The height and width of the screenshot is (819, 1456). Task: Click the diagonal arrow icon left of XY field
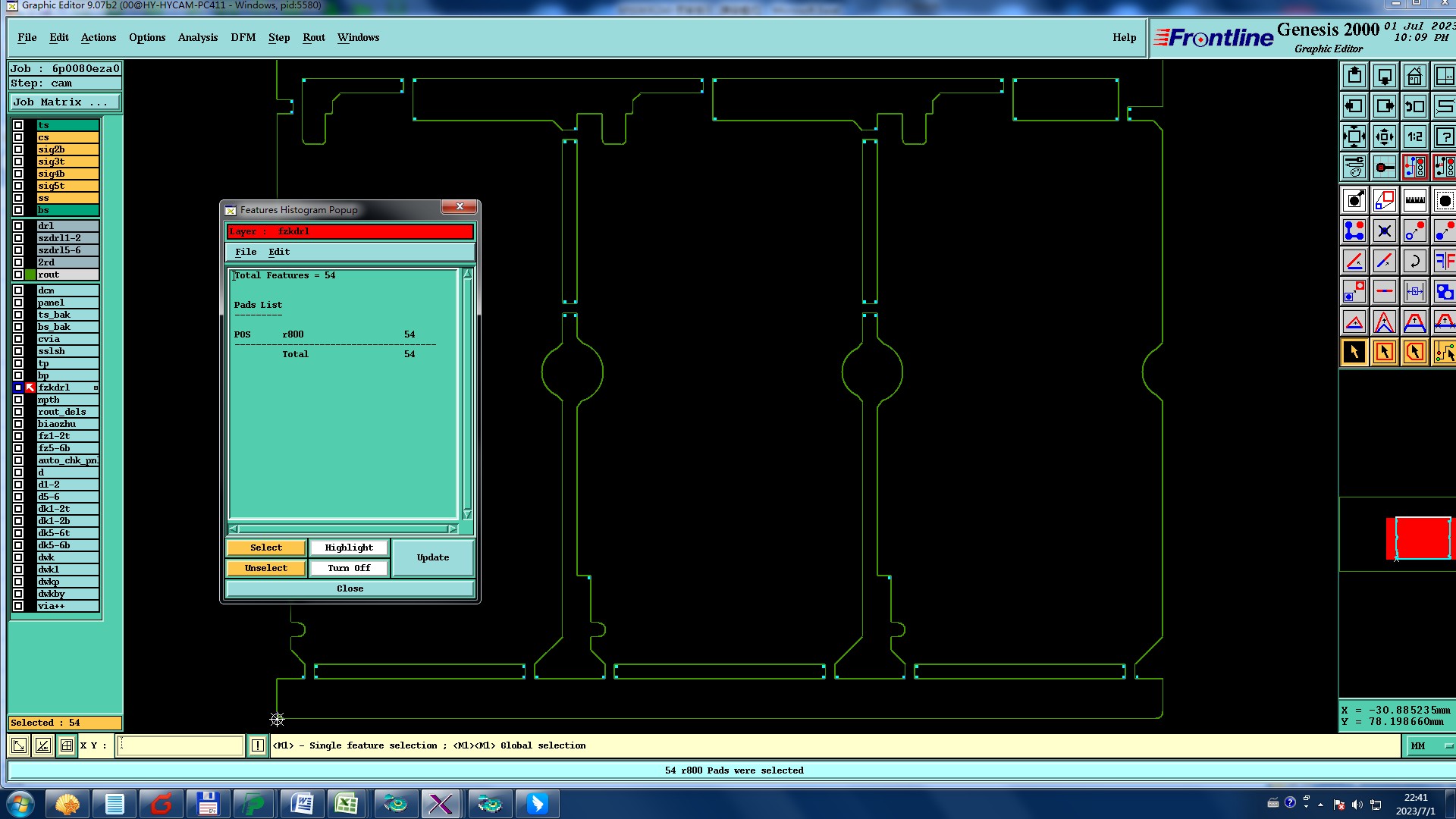coord(19,745)
